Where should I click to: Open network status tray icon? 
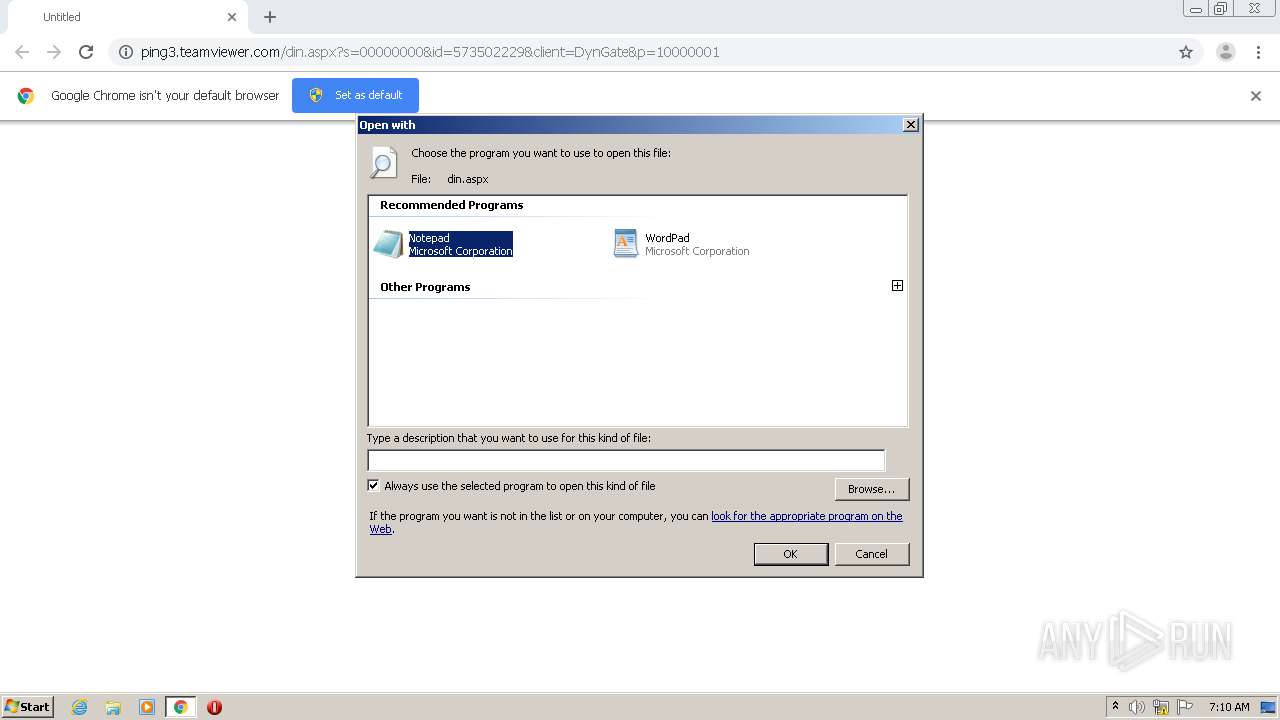[1161, 707]
